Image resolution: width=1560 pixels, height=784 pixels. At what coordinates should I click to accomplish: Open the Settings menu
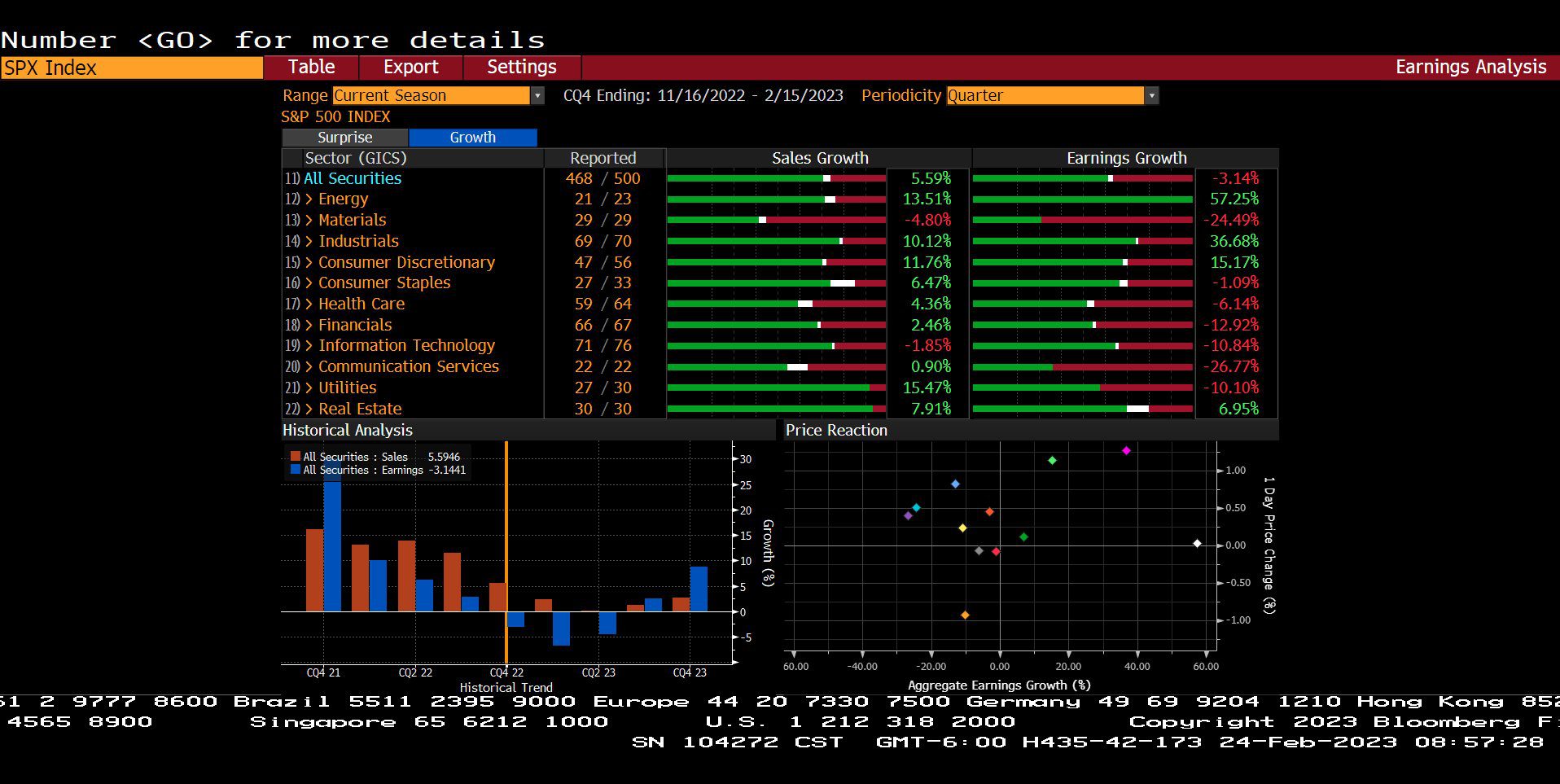point(522,67)
